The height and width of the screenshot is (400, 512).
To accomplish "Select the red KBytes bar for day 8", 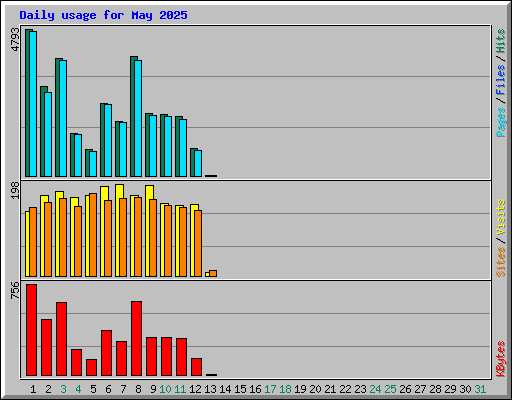I will 136,338.
